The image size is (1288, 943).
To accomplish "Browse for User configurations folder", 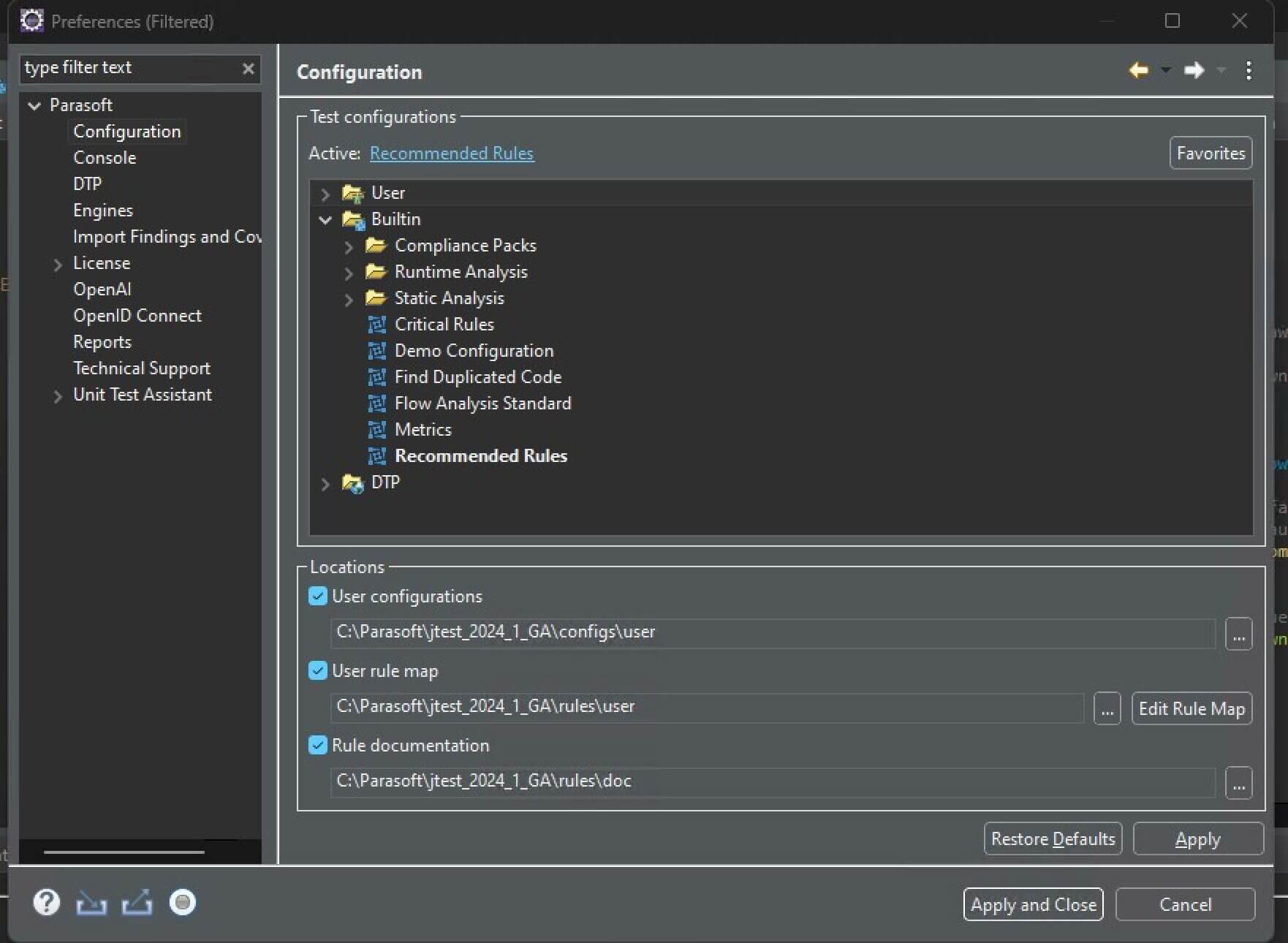I will [1238, 634].
